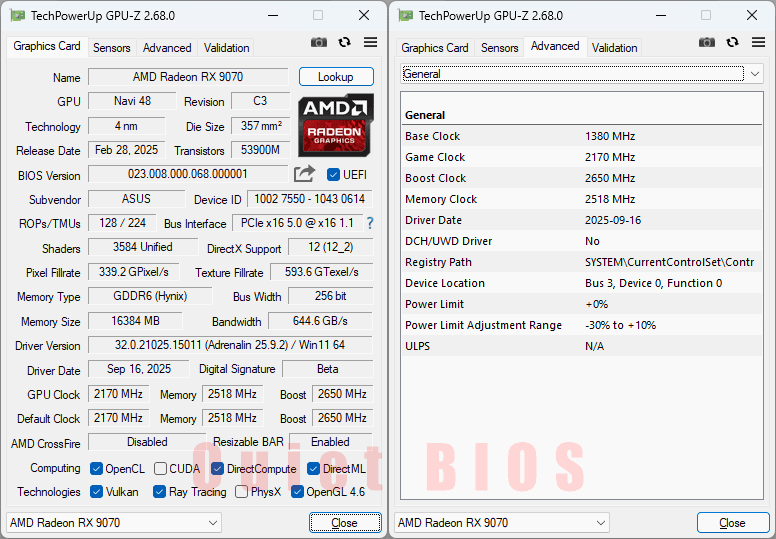Select the Advanced tab in right window
776x539 pixels.
[x=555, y=46]
